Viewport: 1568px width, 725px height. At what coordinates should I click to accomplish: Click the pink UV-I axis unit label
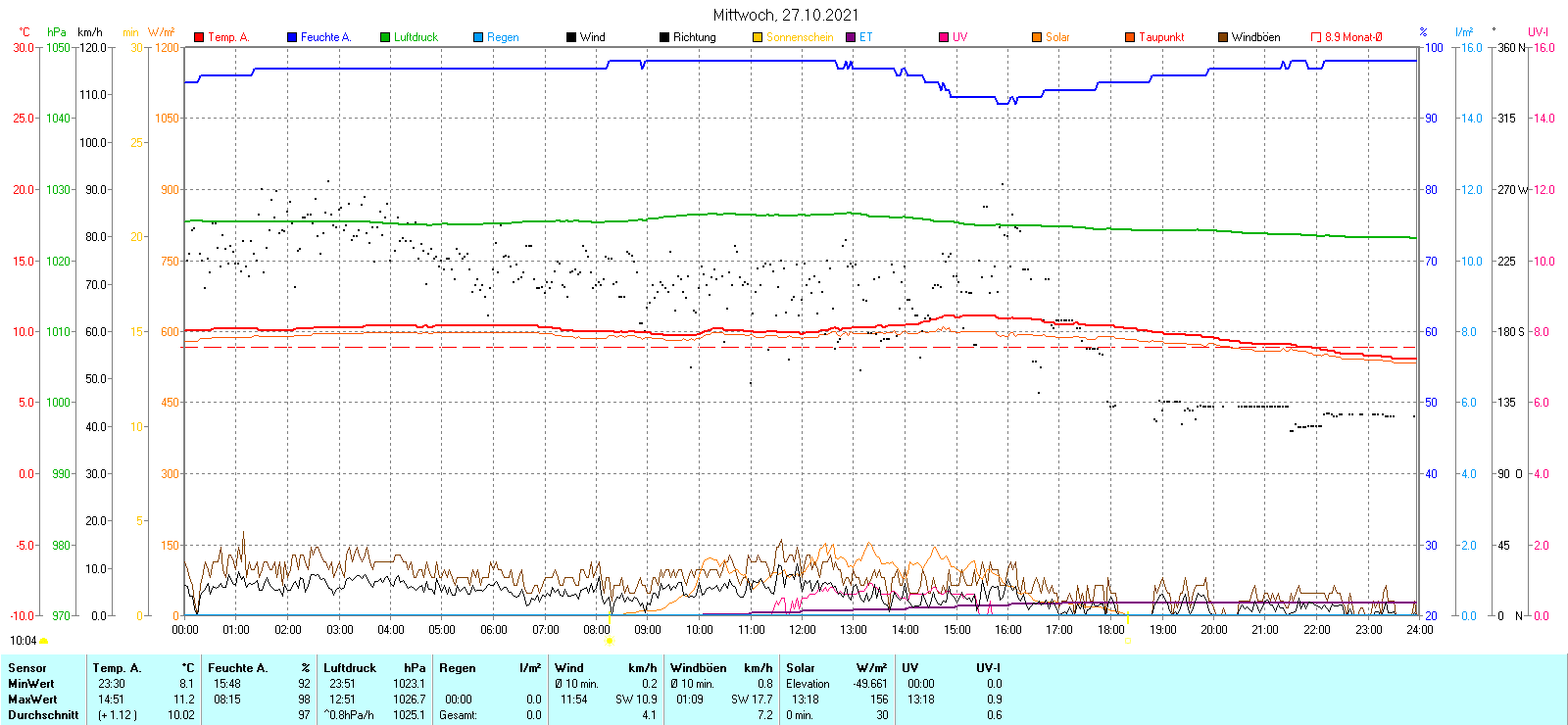tap(1538, 32)
